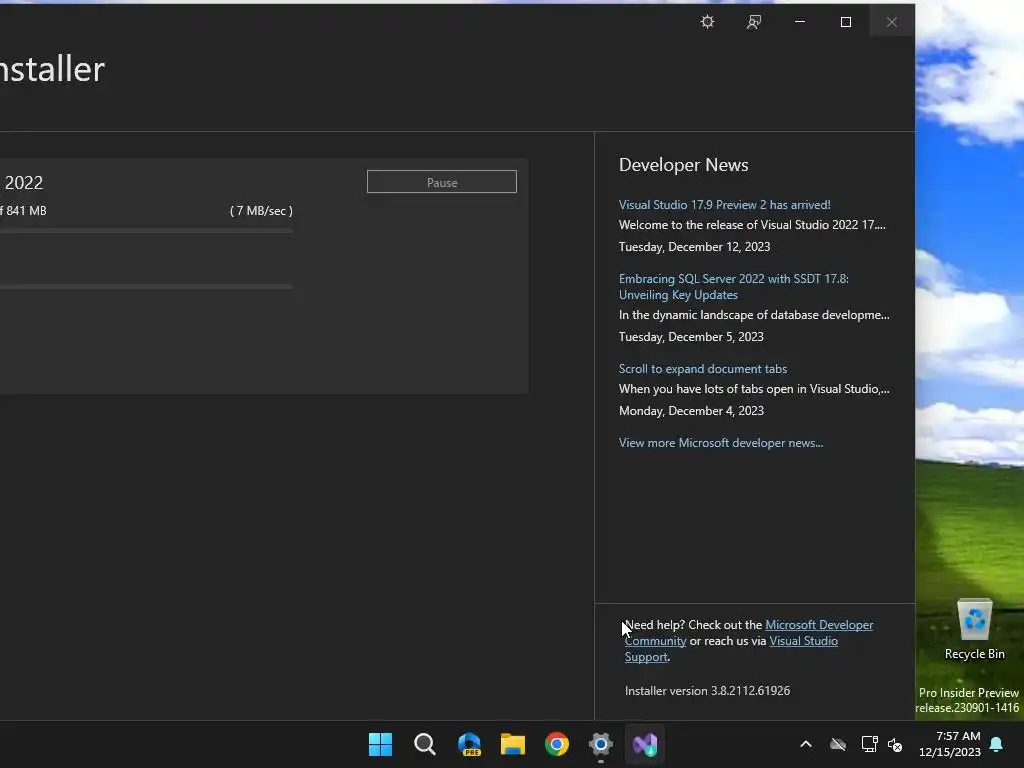Screen dimensions: 1024x768
Task: Open Windows Search from the taskbar
Action: (x=424, y=744)
